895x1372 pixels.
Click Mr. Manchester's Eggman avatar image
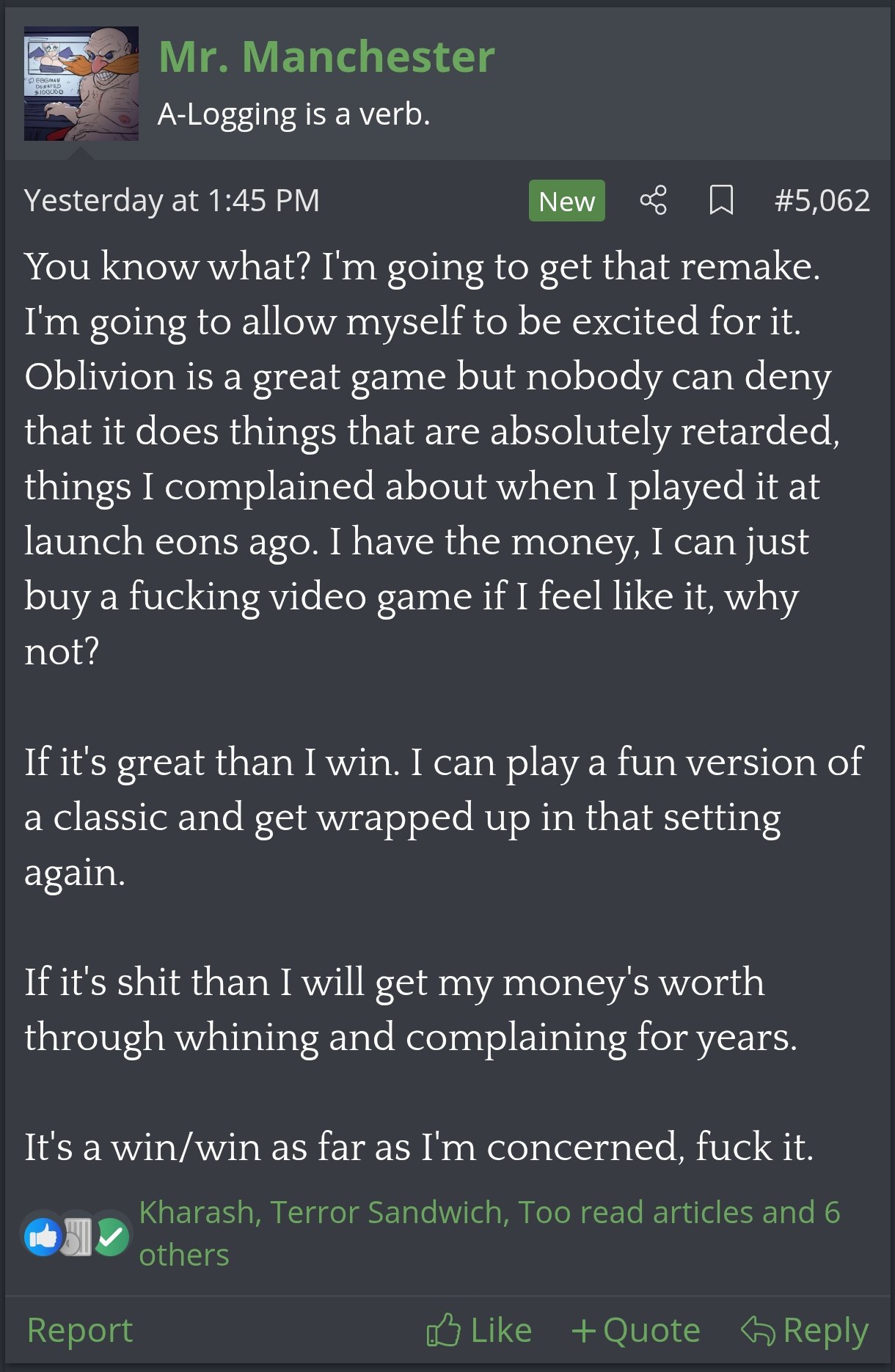click(81, 84)
